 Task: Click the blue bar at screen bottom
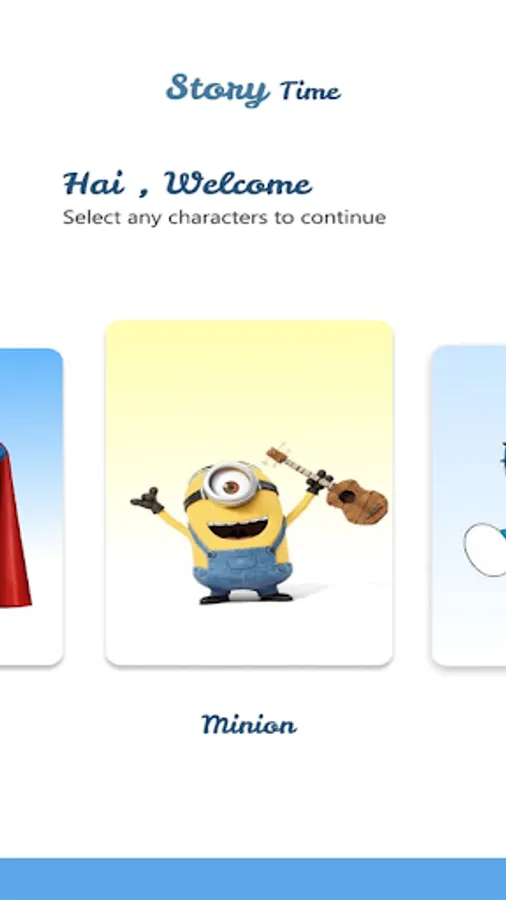coord(253,879)
